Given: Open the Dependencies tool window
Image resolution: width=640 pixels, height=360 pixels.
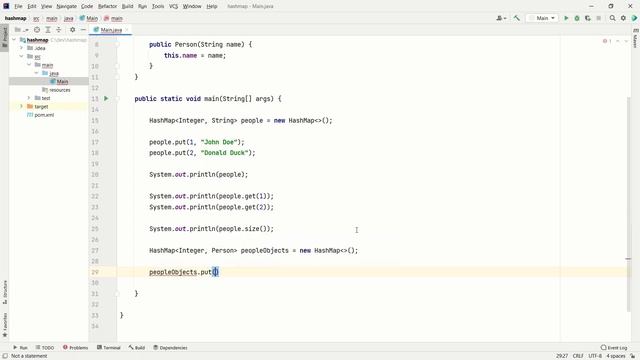Looking at the screenshot, I should point(170,348).
